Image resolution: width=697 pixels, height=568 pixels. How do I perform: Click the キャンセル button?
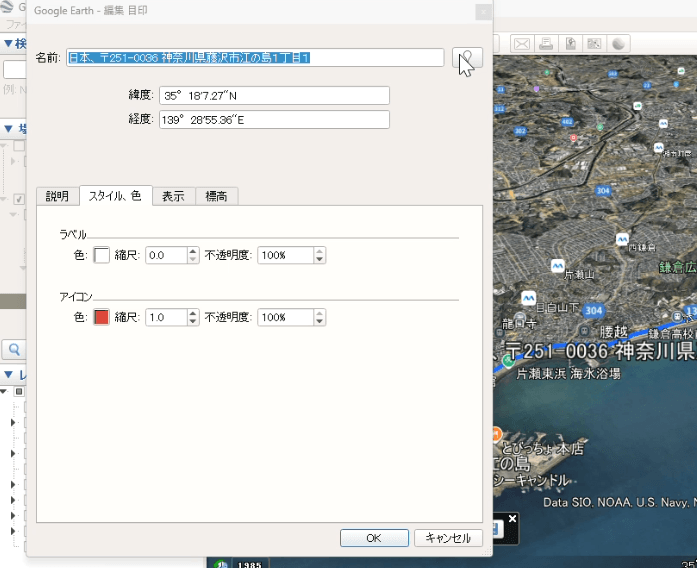[x=448, y=538]
